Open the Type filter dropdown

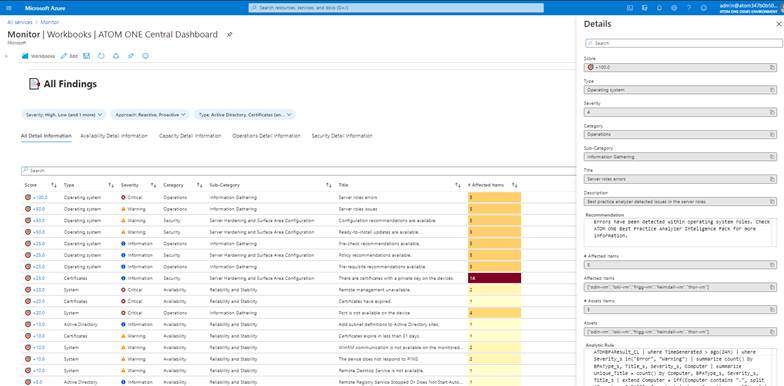[245, 114]
